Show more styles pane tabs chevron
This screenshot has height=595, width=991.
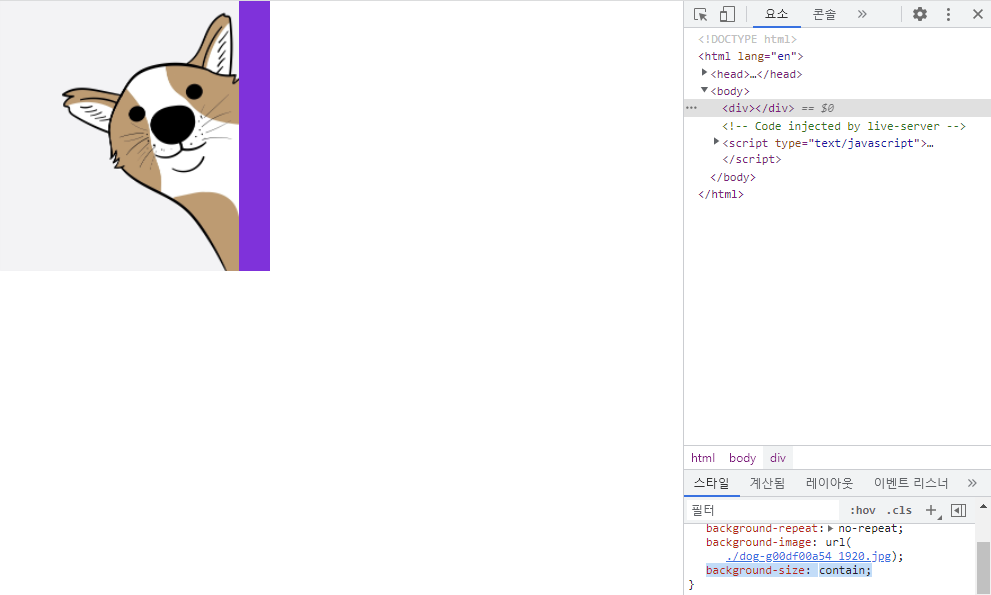[972, 483]
